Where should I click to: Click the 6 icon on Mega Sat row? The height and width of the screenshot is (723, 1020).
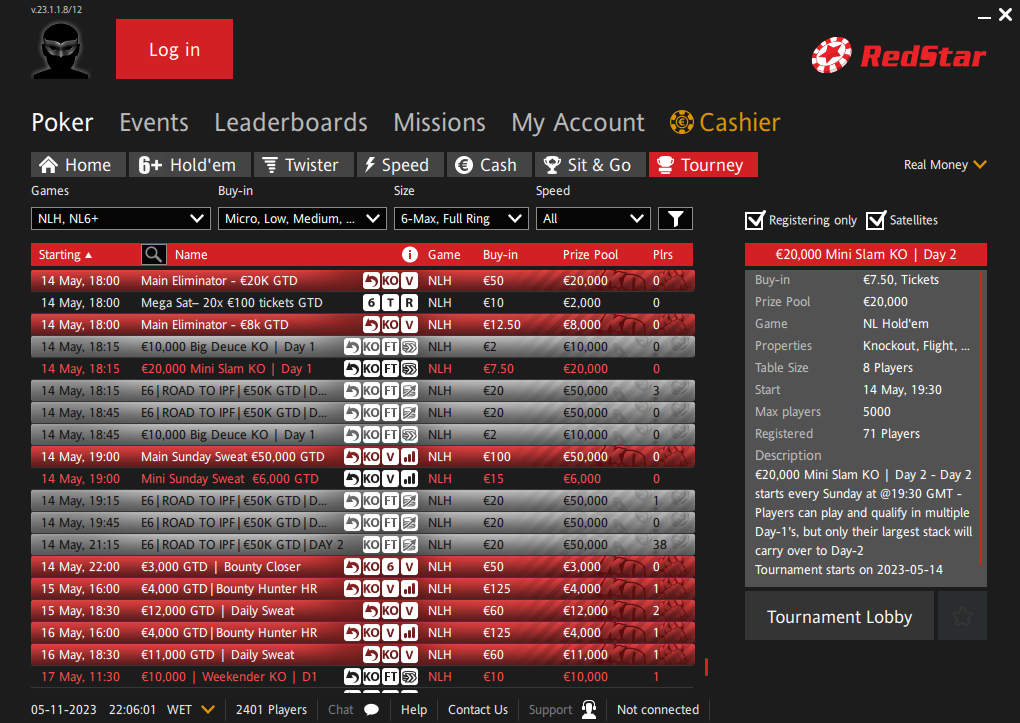pyautogui.click(x=371, y=303)
